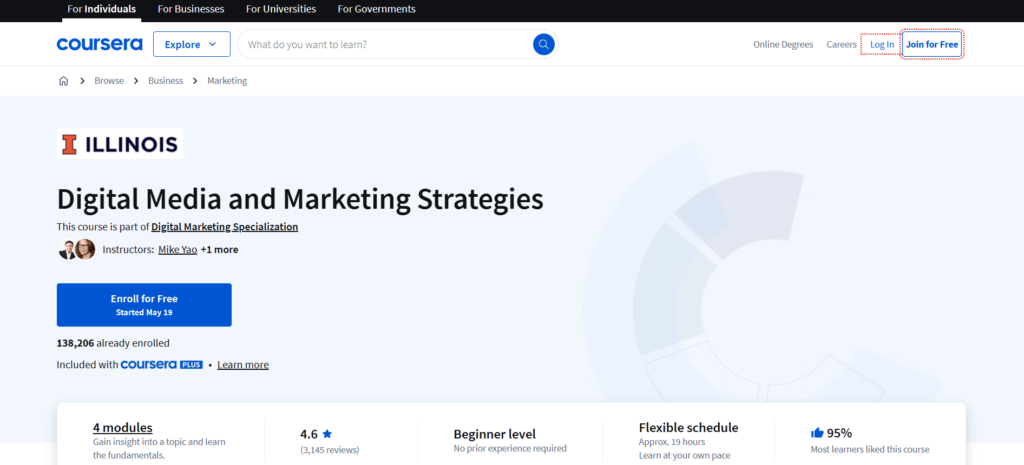Open Digital Marketing Specialization link

[x=225, y=227]
